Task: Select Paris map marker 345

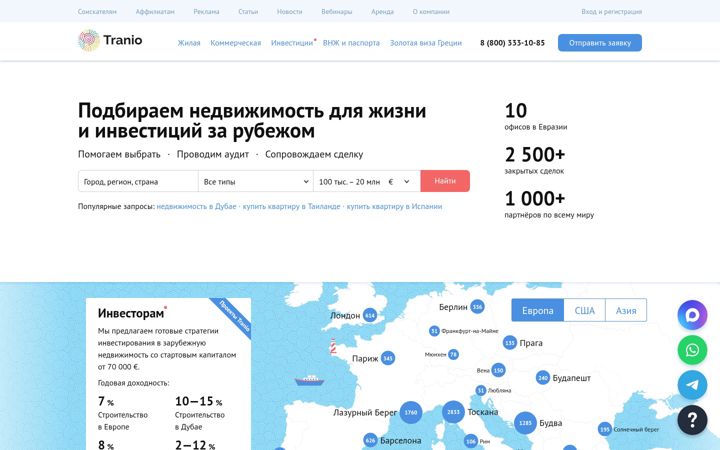Action: click(388, 358)
